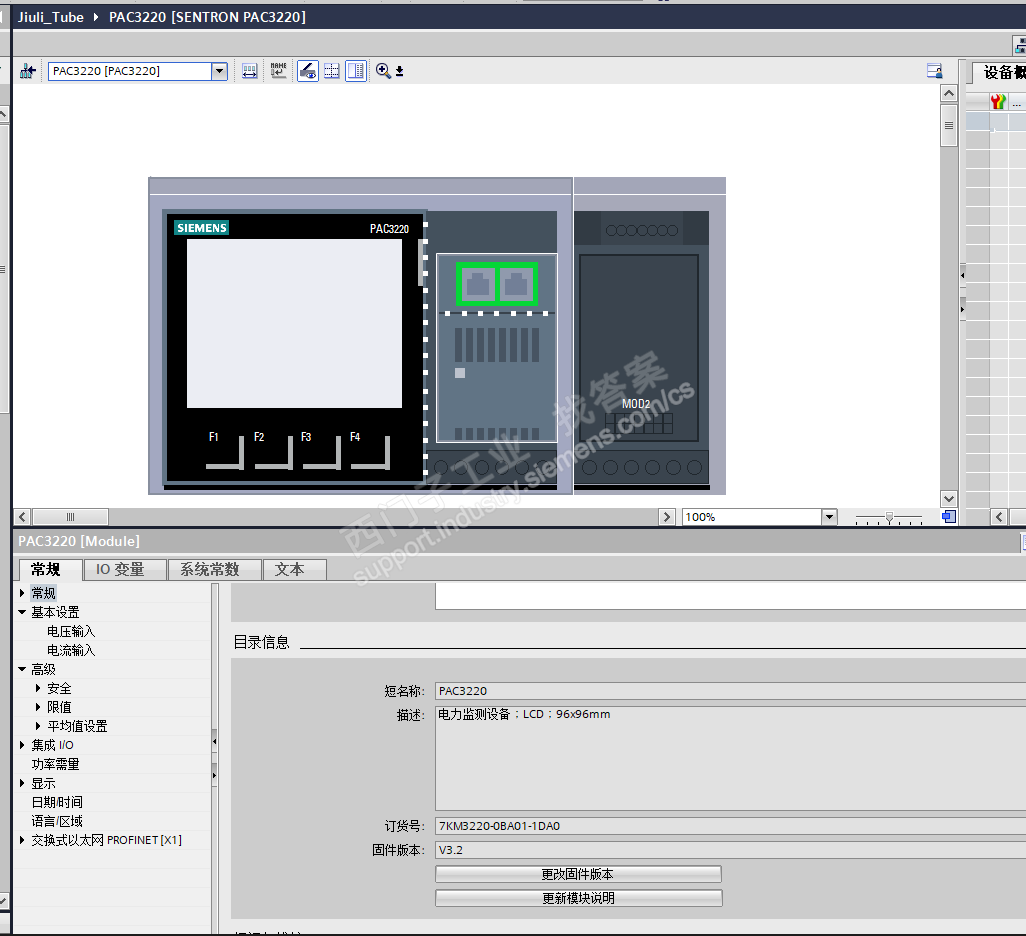Click the 更改固件版本 button

tap(578, 874)
